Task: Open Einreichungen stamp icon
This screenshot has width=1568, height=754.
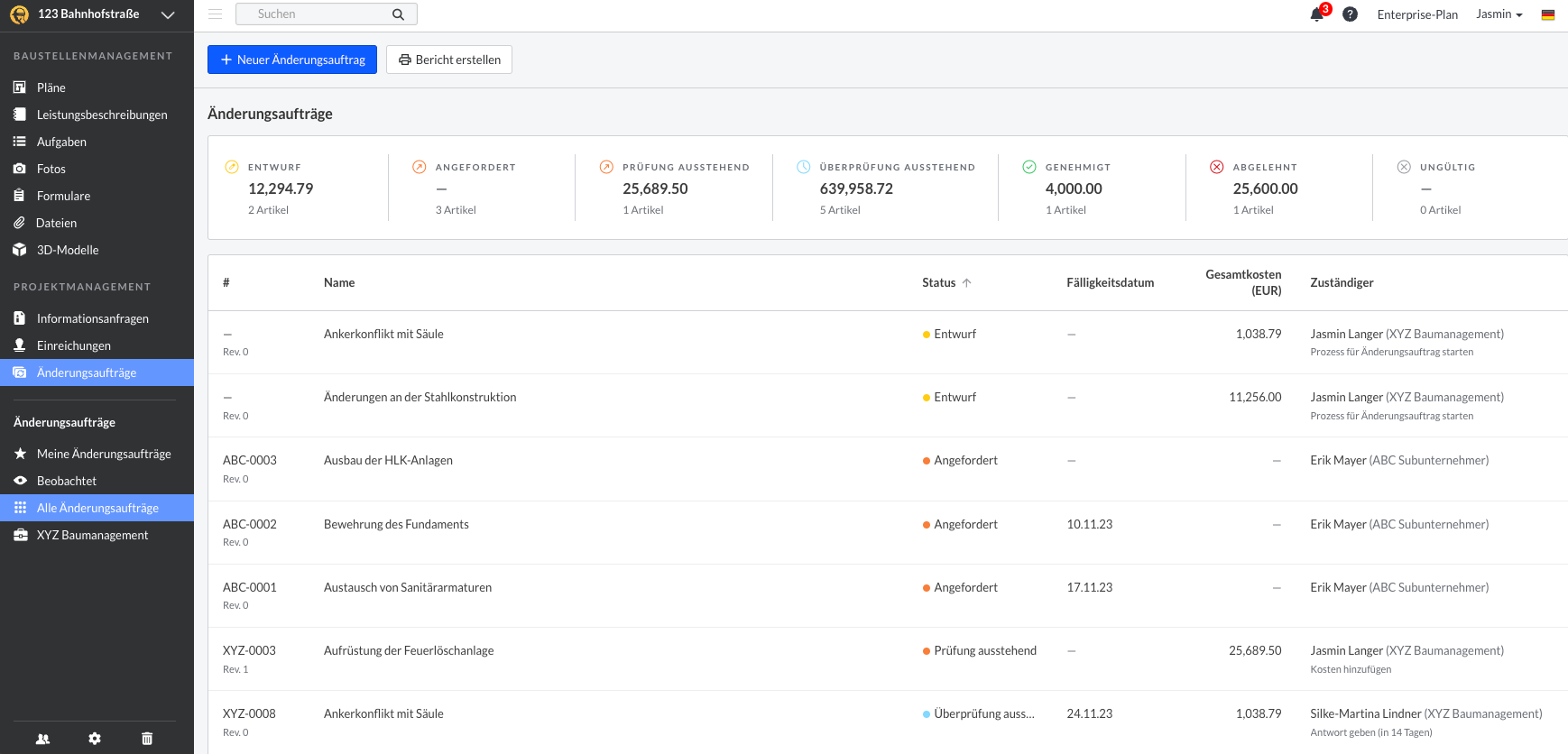Action: (20, 345)
